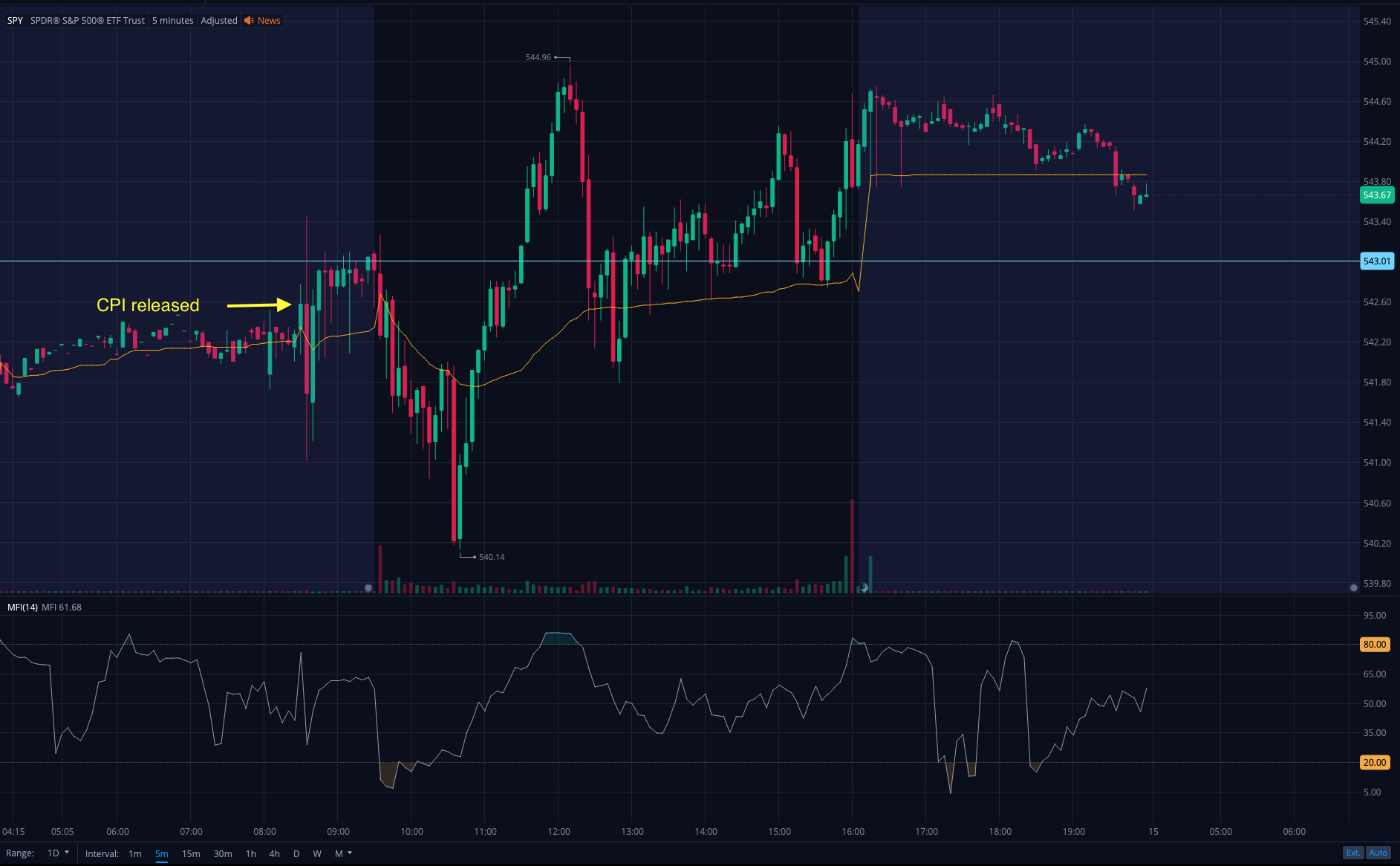Click the News megaphone icon
This screenshot has width=1400, height=866.
tap(249, 21)
